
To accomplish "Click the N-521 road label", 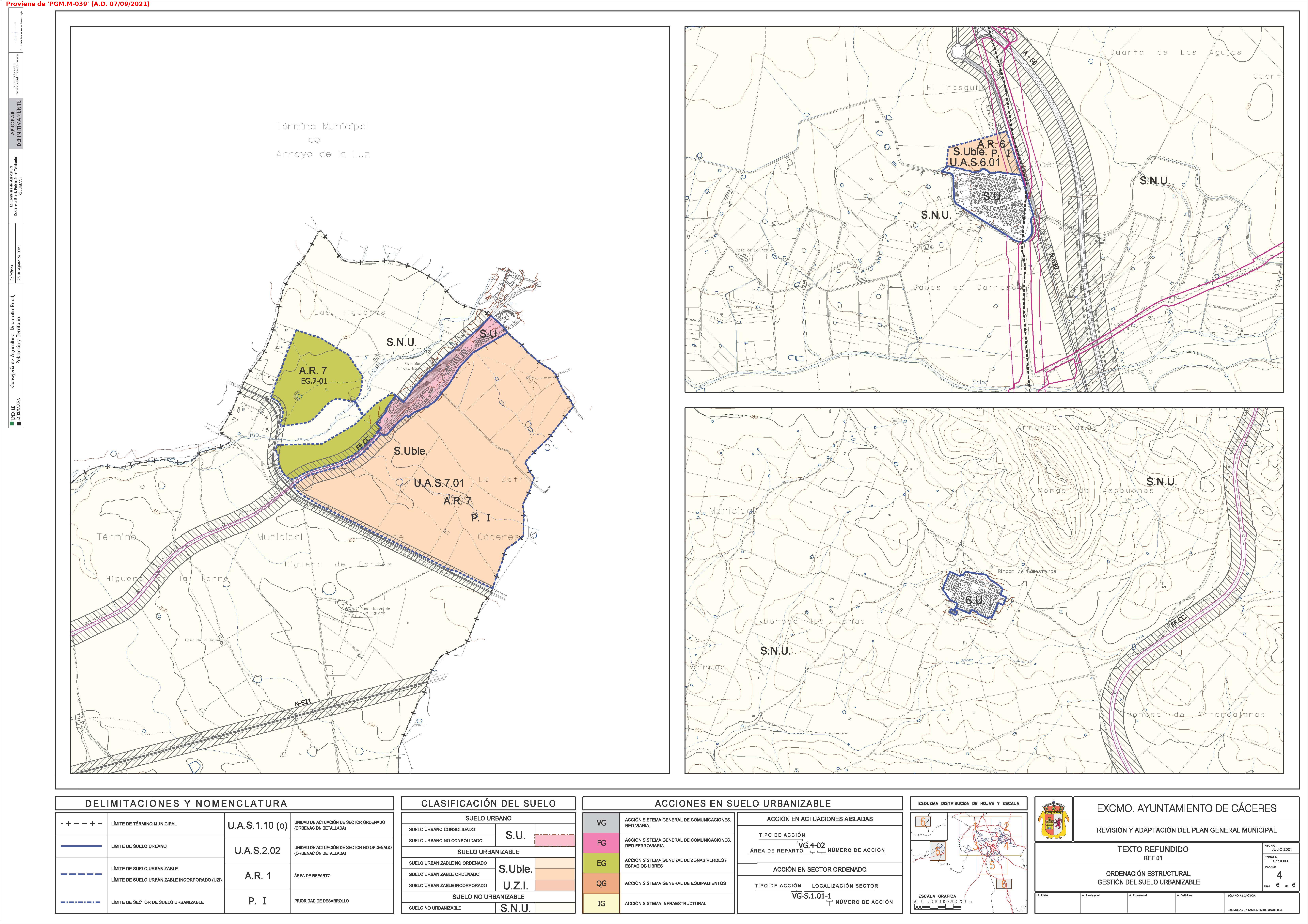I will (303, 703).
